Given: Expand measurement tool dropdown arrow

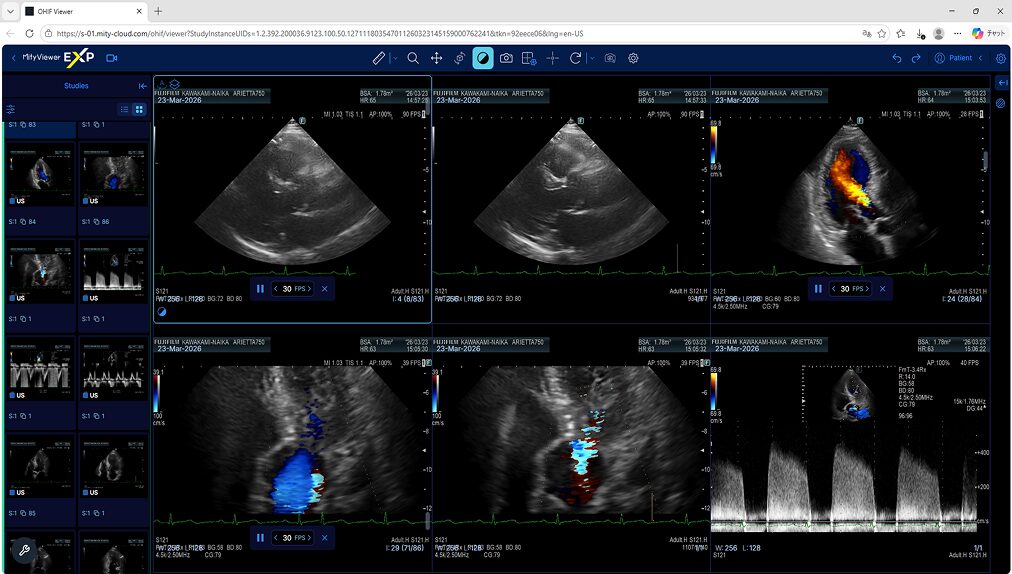Looking at the screenshot, I should tap(394, 58).
